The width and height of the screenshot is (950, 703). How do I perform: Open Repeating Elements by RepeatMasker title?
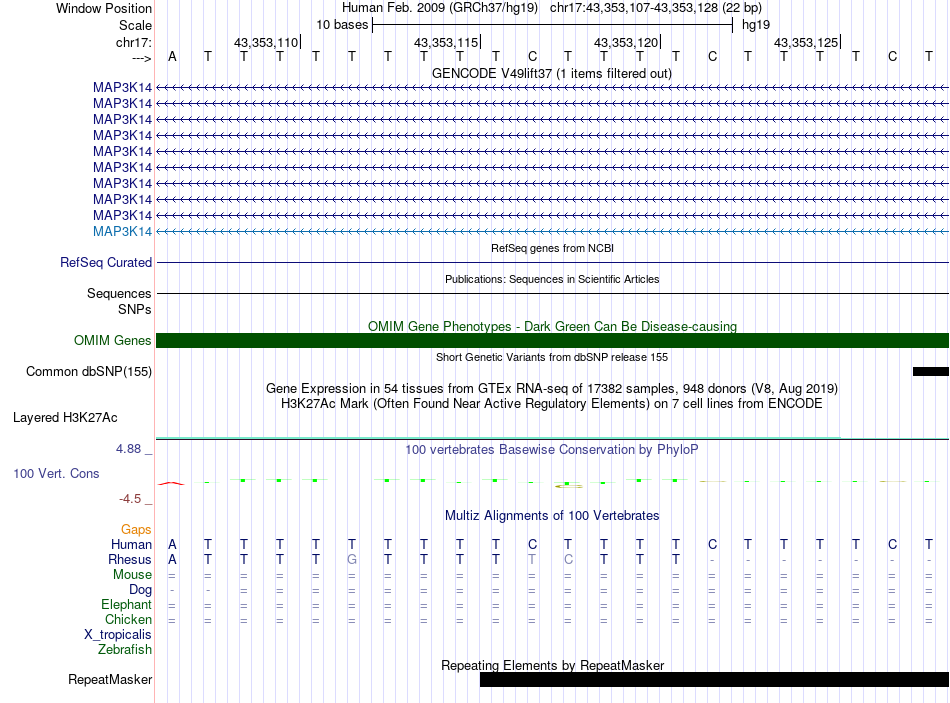[552, 665]
